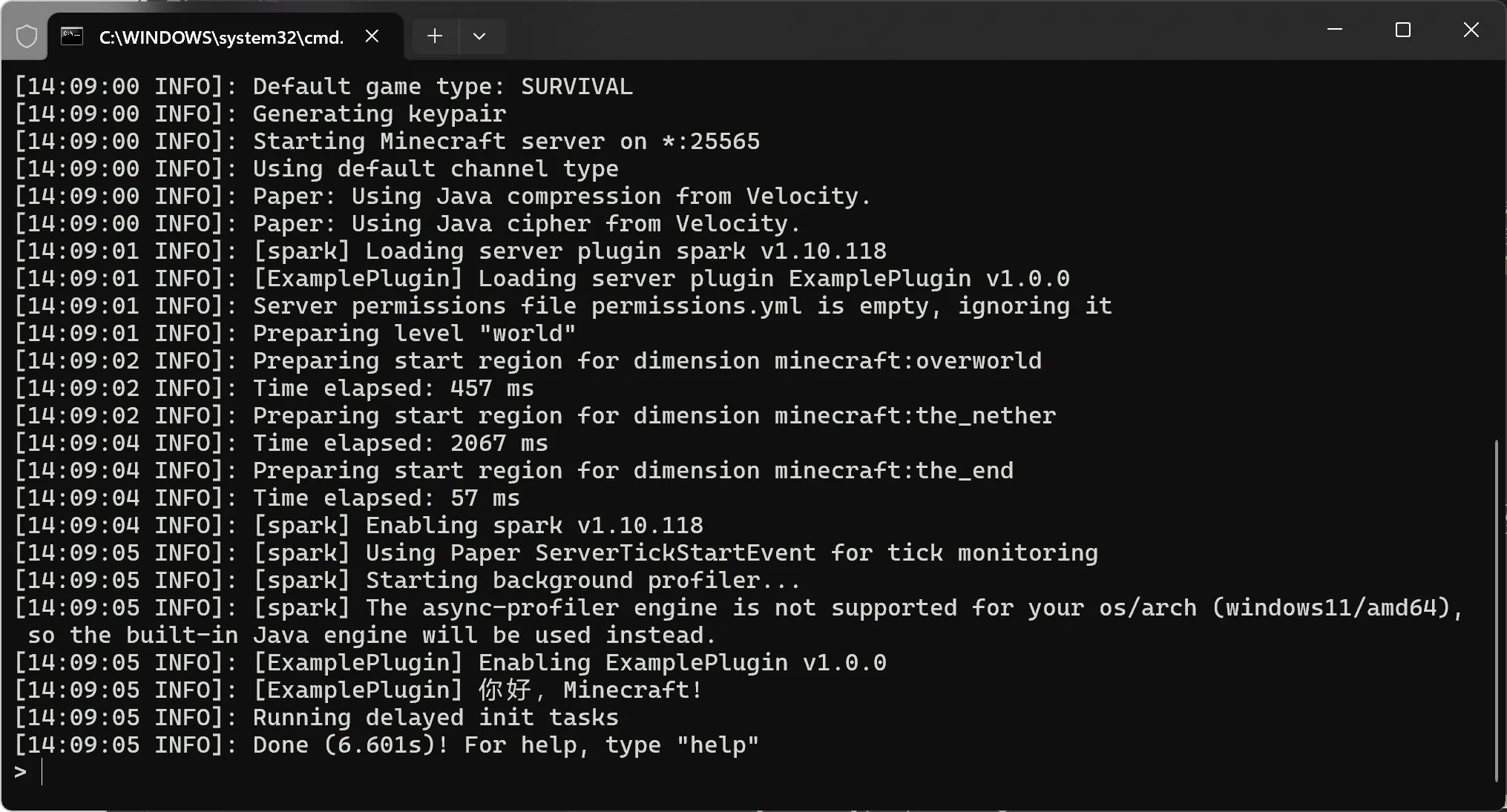Click the "Time elapsed: 2067 ms" line
Screen dimensions: 1507x812
(x=400, y=443)
